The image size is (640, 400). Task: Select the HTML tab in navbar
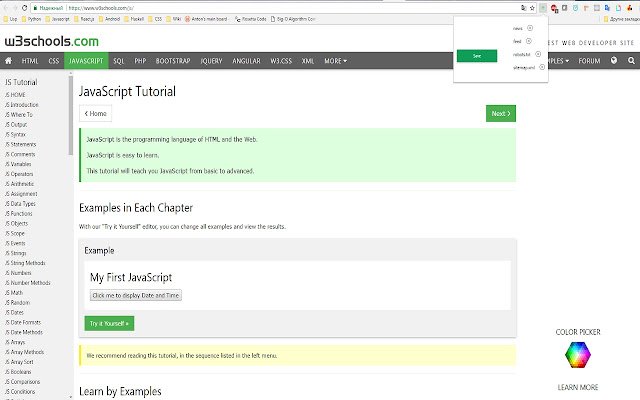(x=30, y=60)
